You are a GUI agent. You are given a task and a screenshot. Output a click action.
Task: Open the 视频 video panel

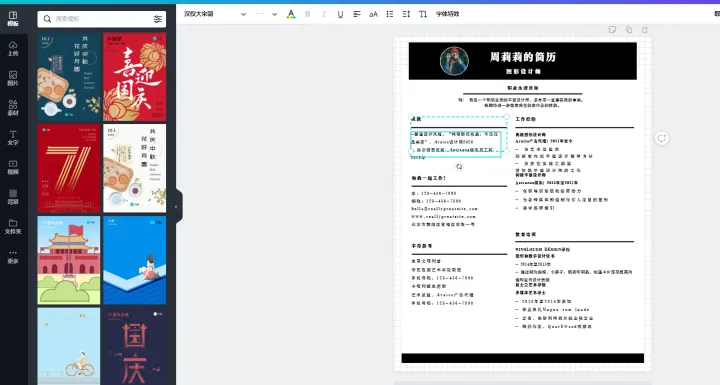tap(13, 167)
